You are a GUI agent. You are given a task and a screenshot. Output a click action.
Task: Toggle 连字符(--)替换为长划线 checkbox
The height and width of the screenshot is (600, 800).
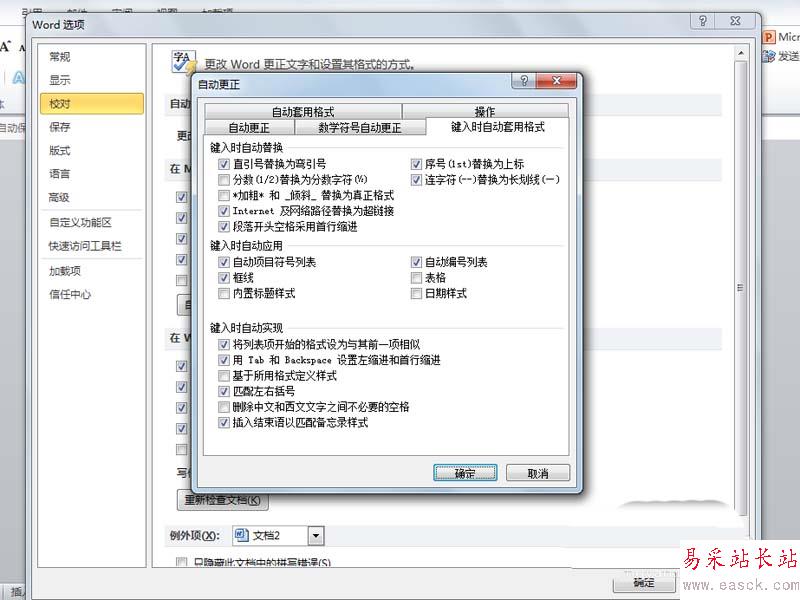tap(416, 180)
